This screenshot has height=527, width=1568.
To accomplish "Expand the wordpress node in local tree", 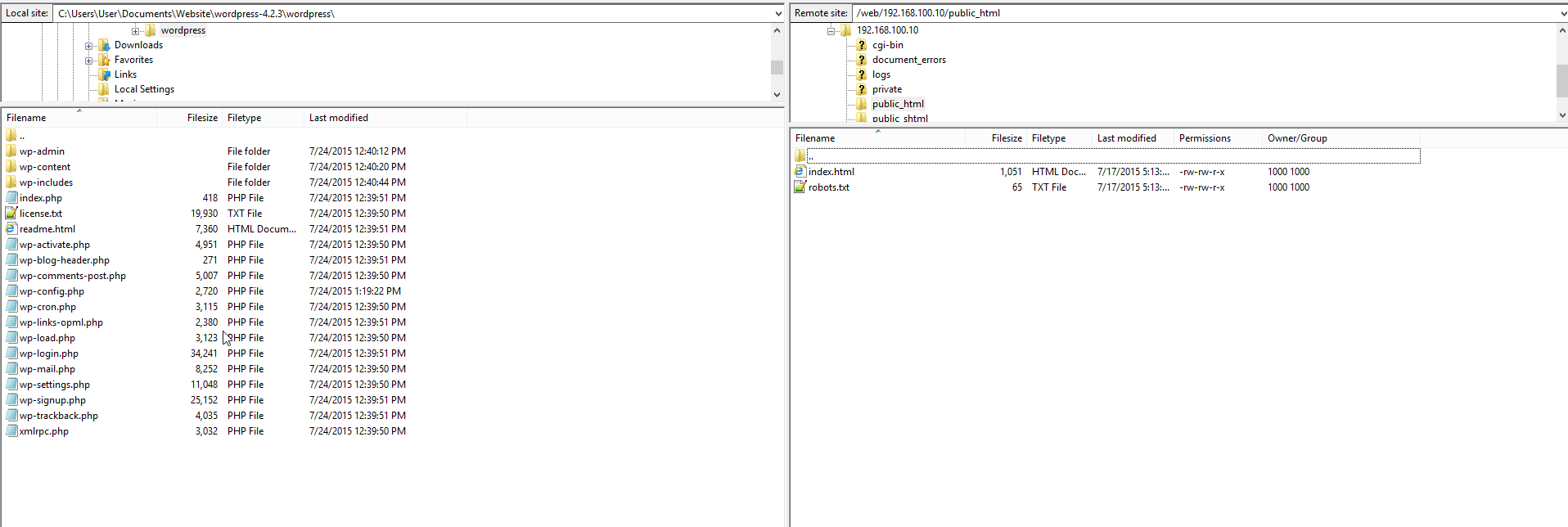I will [x=135, y=31].
